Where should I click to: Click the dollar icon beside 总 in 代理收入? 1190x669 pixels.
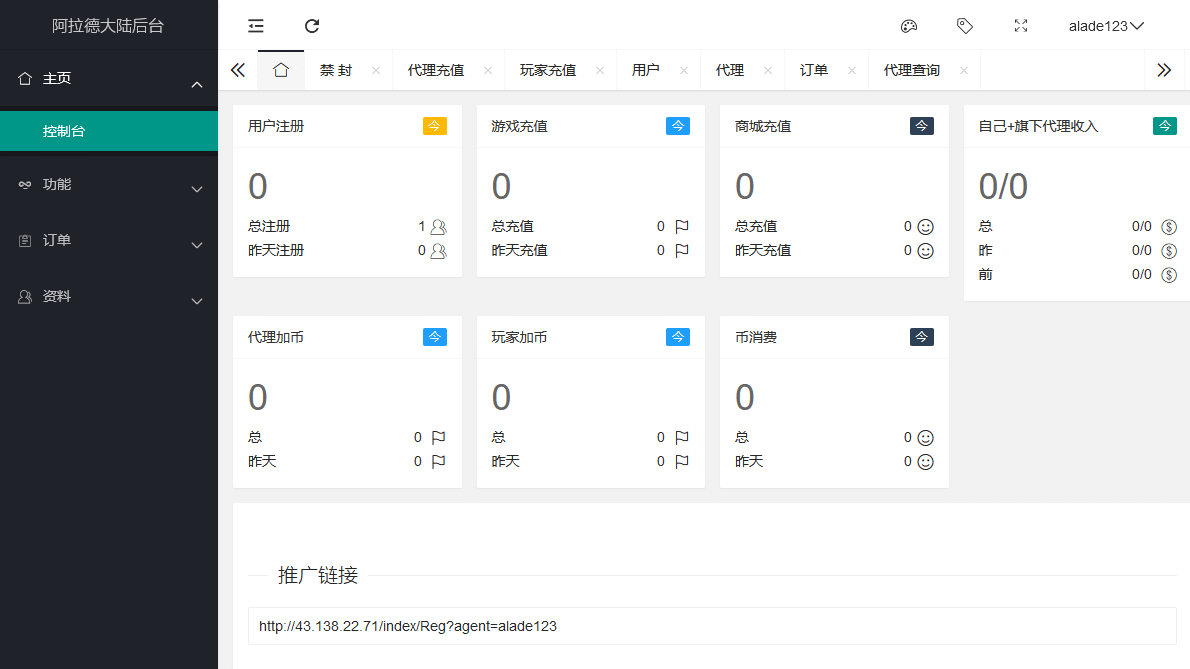click(1169, 226)
